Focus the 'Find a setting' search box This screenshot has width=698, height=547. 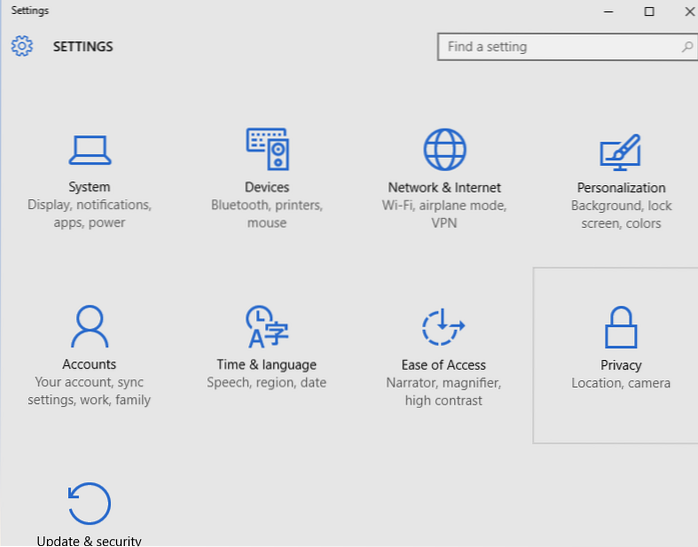point(555,47)
